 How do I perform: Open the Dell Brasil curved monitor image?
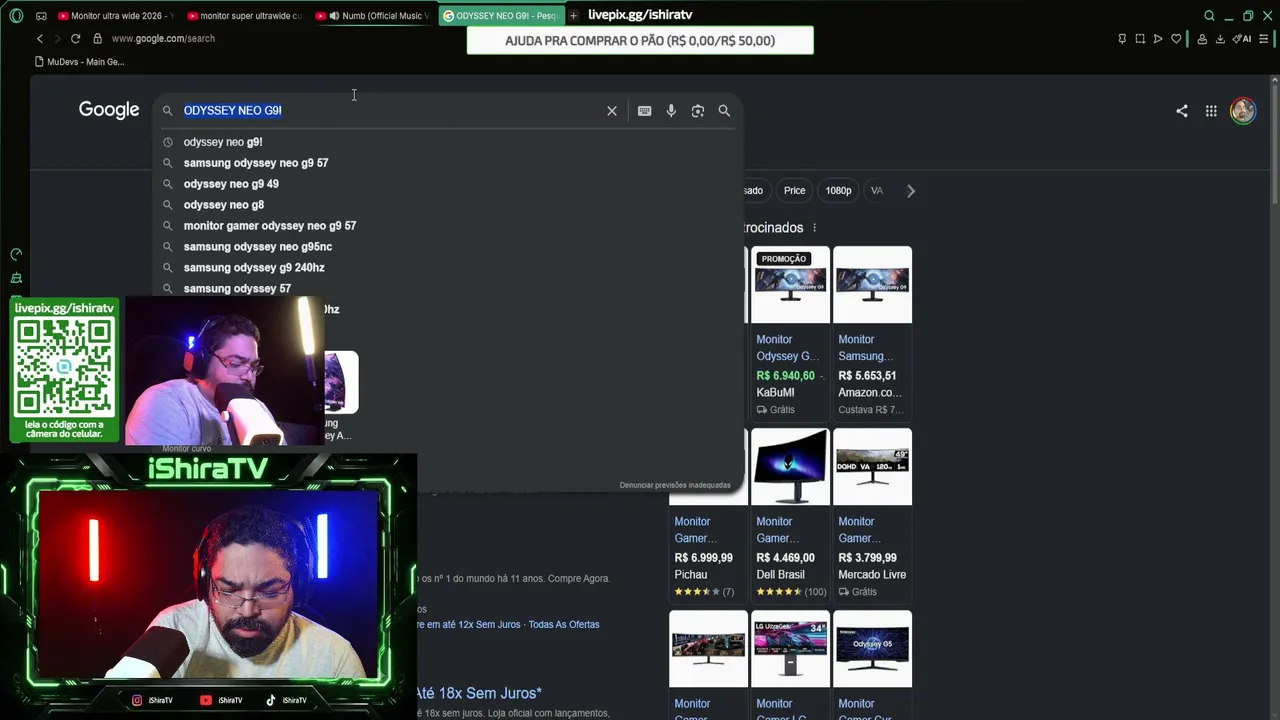tap(790, 467)
